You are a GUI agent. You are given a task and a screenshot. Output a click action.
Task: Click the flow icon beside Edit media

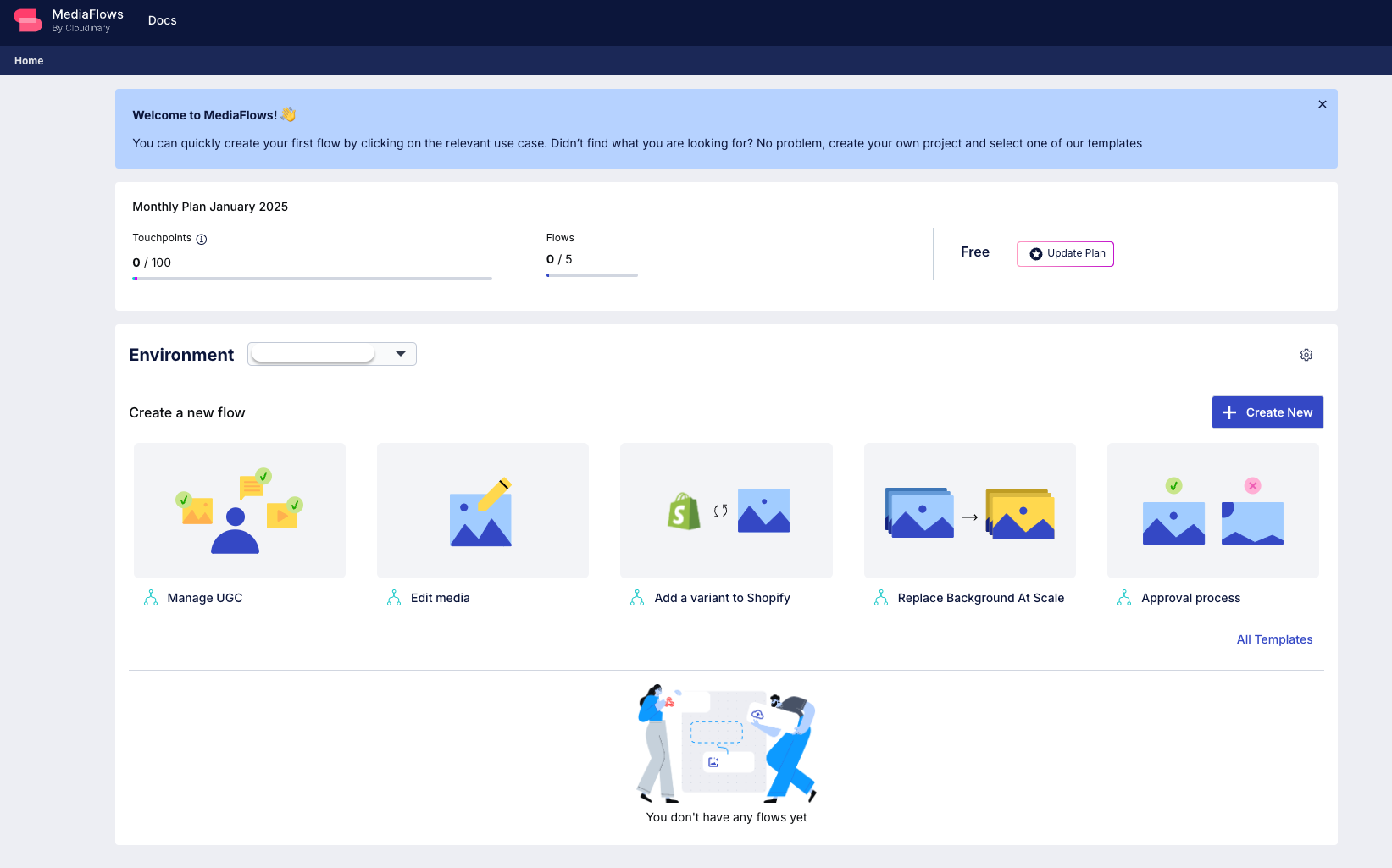tap(394, 598)
